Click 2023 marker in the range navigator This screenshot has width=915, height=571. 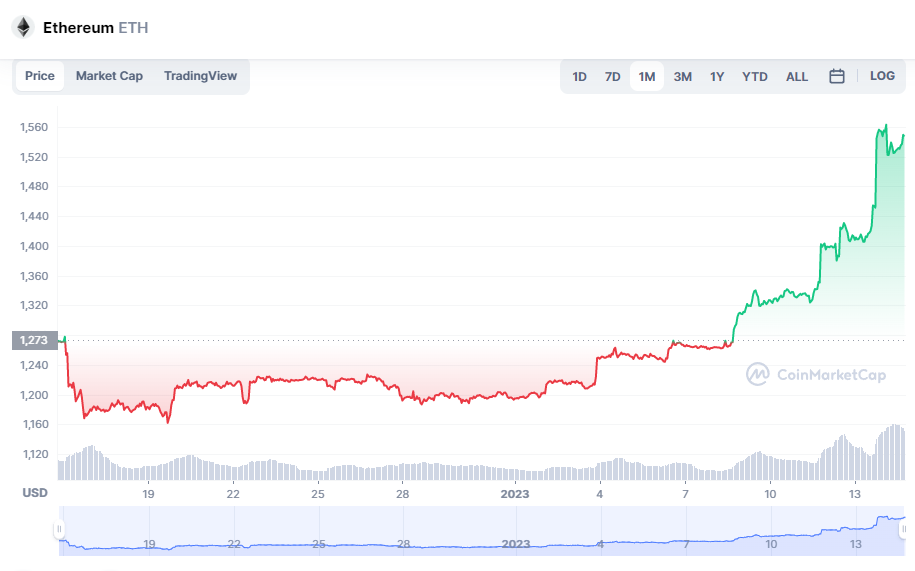pos(516,544)
